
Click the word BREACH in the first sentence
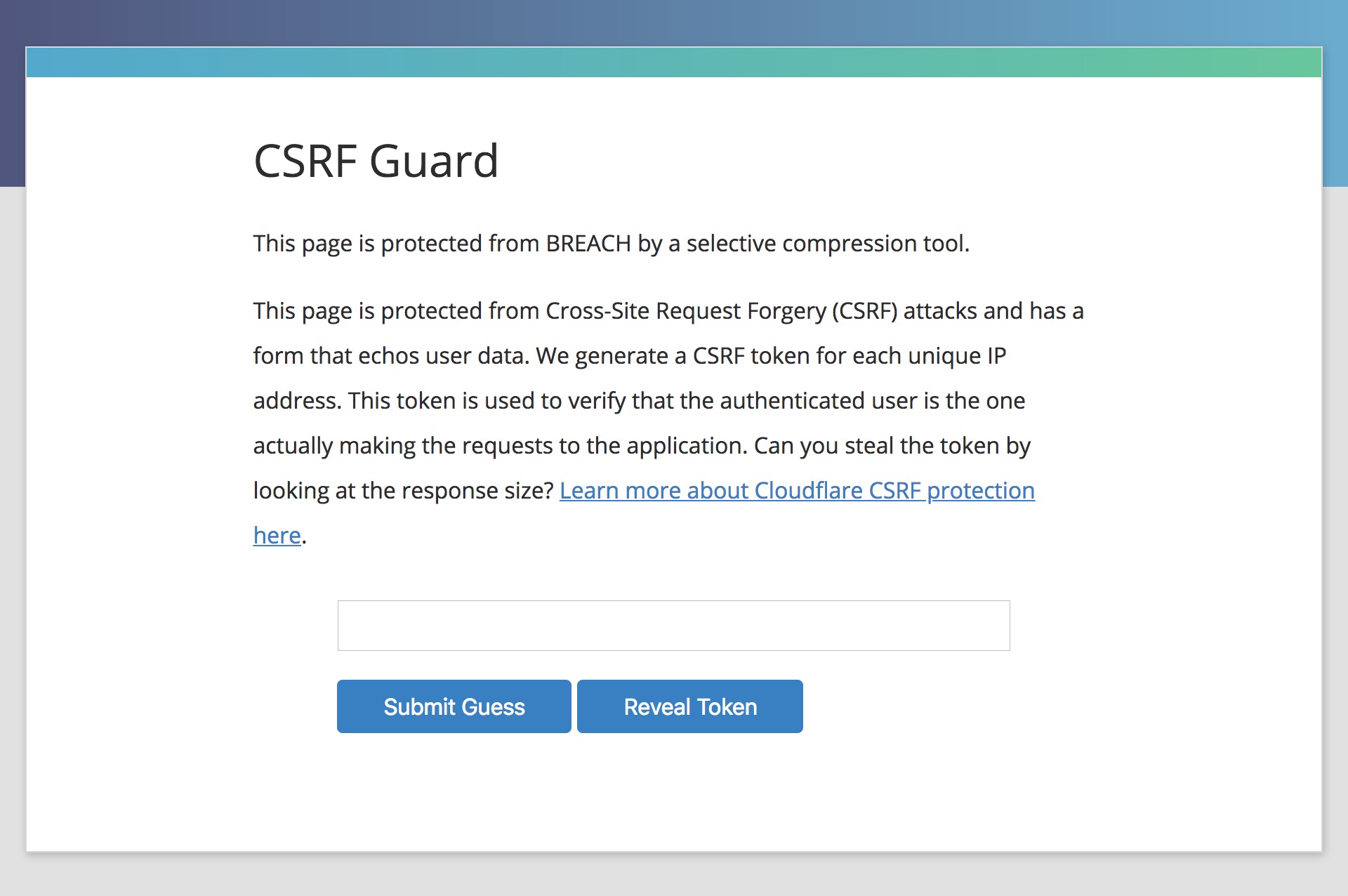coord(588,244)
